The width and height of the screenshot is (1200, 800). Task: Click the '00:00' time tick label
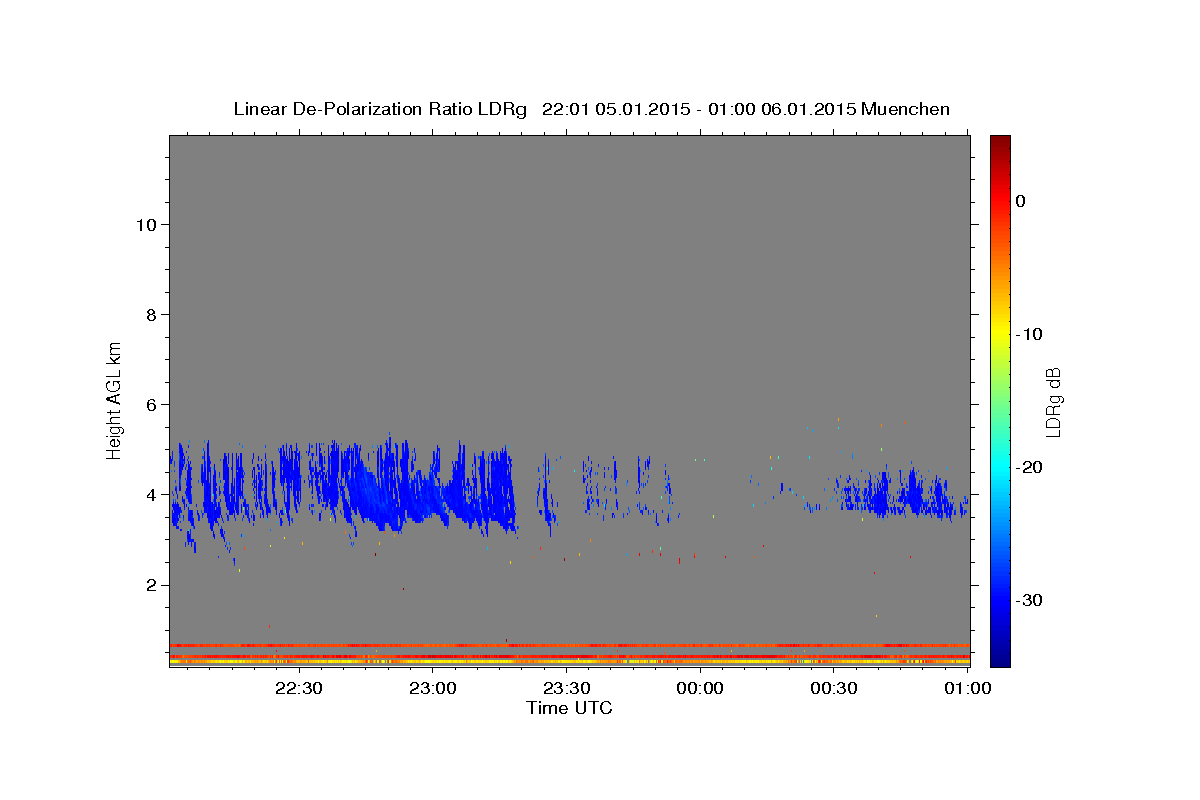point(700,688)
